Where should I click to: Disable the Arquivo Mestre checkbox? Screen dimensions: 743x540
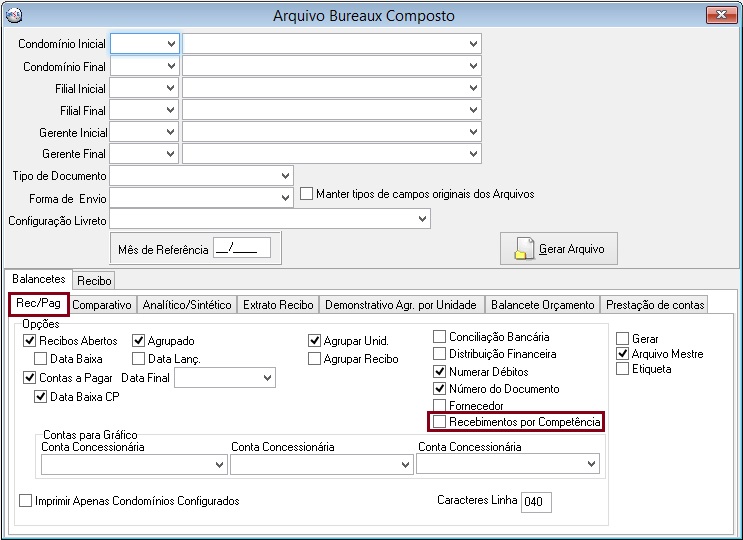[623, 354]
